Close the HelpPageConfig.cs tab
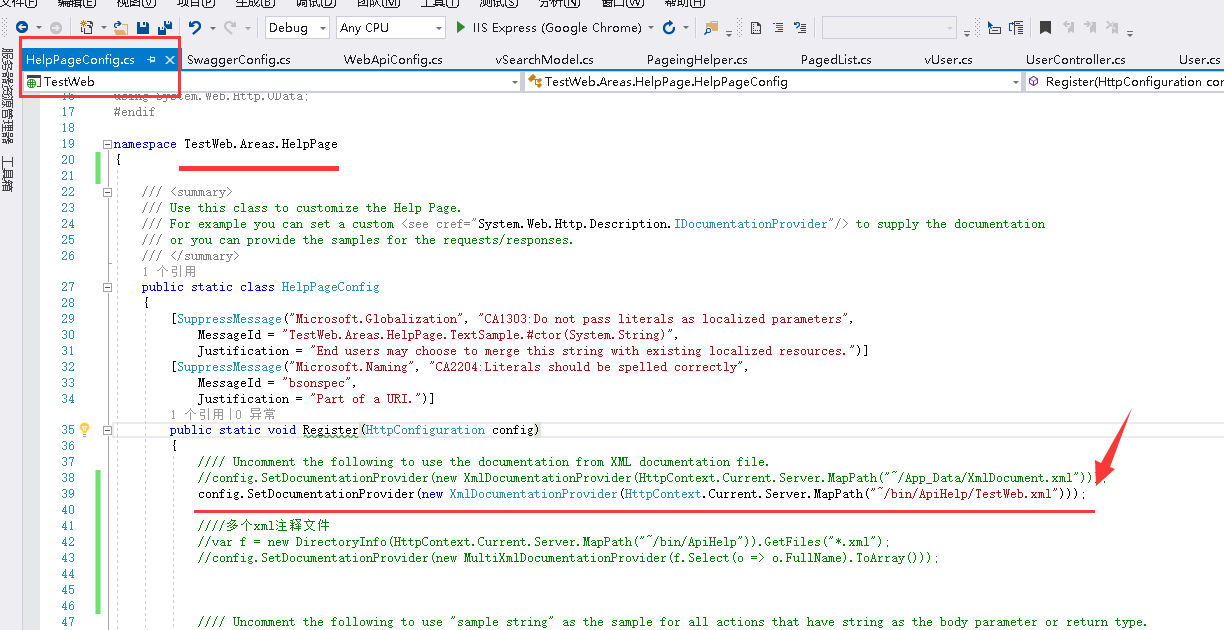Image resolution: width=1224 pixels, height=630 pixels. point(170,60)
